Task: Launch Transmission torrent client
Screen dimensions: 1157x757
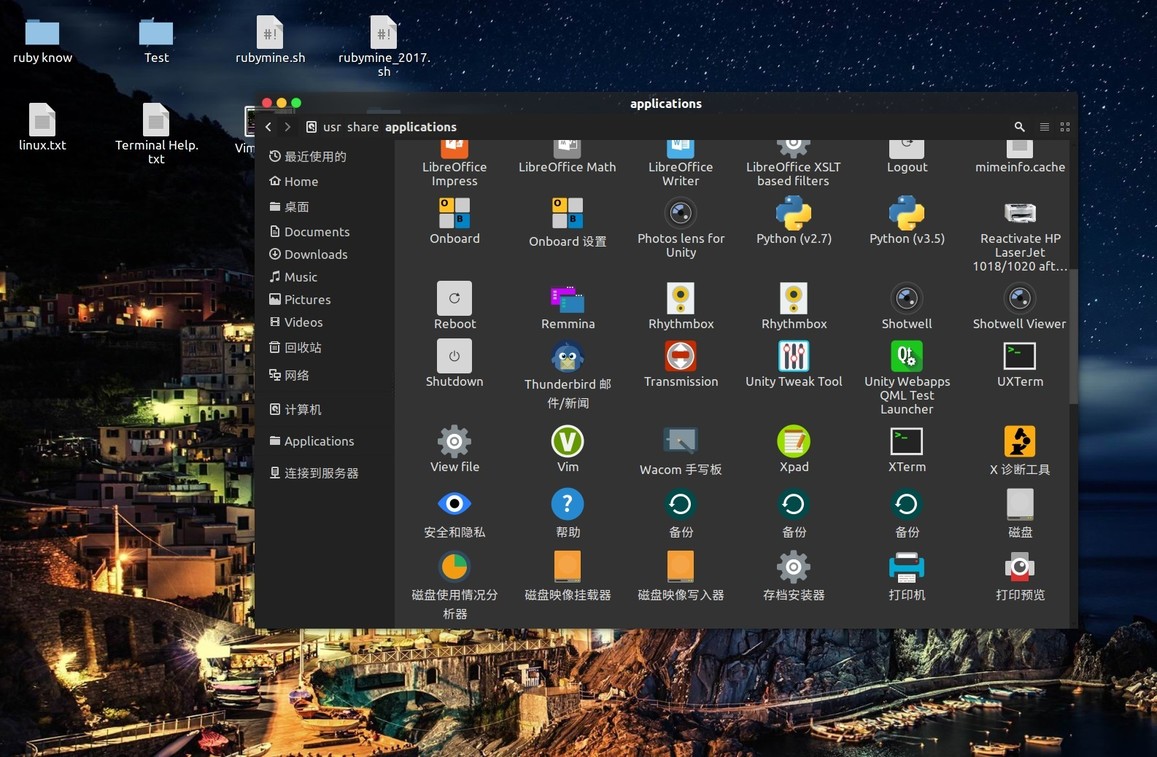Action: (x=680, y=356)
